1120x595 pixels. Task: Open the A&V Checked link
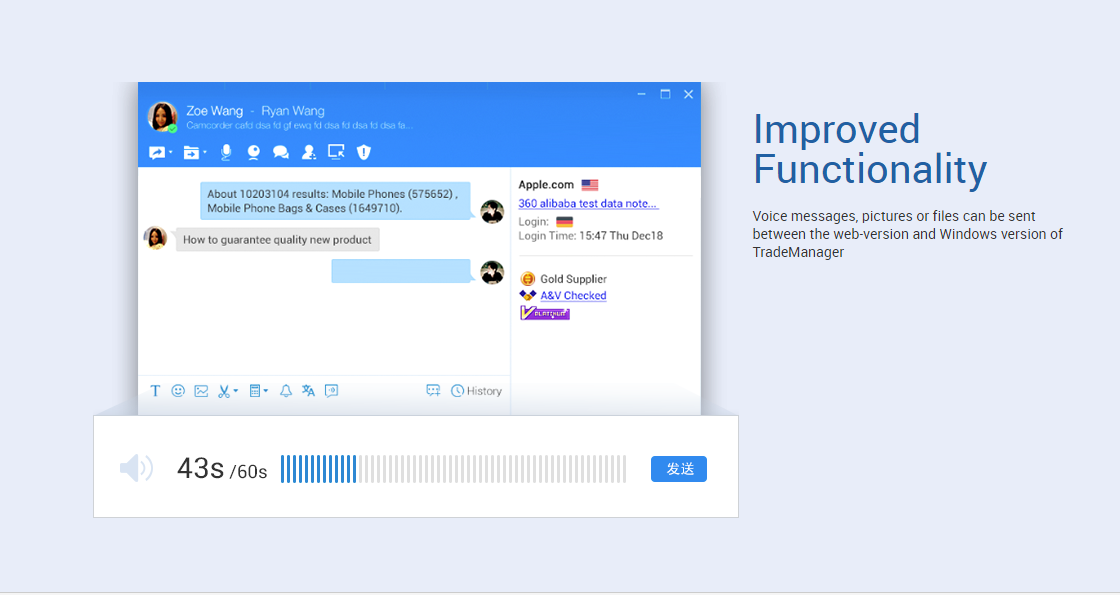point(573,295)
